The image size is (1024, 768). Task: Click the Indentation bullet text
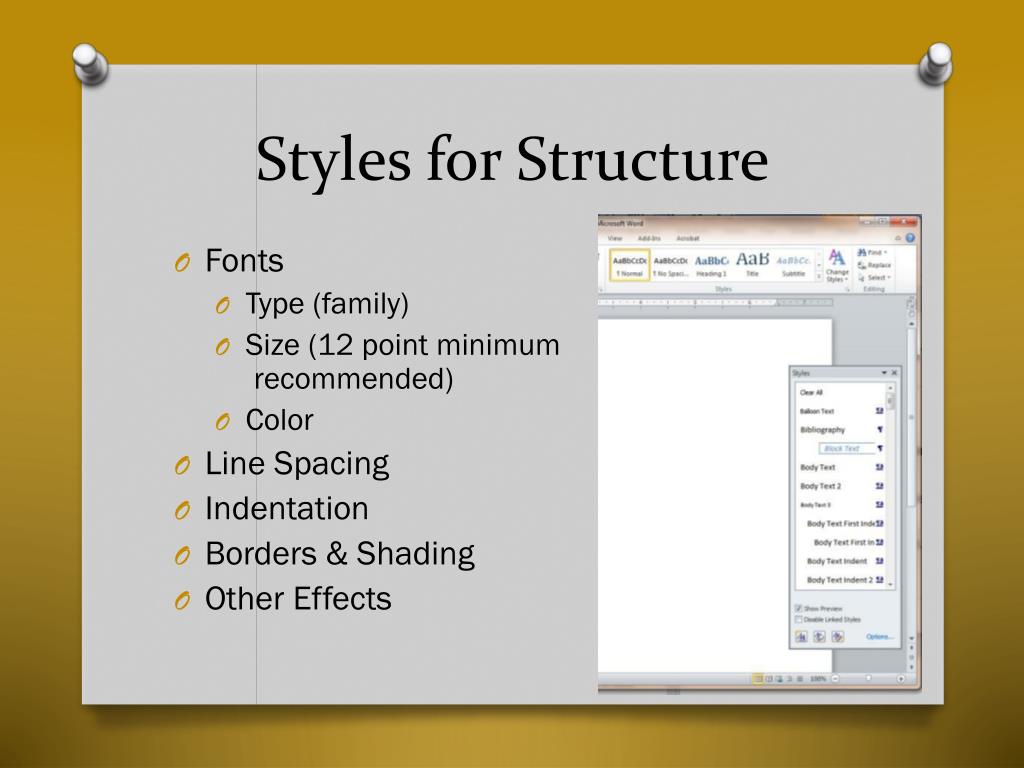[x=287, y=508]
